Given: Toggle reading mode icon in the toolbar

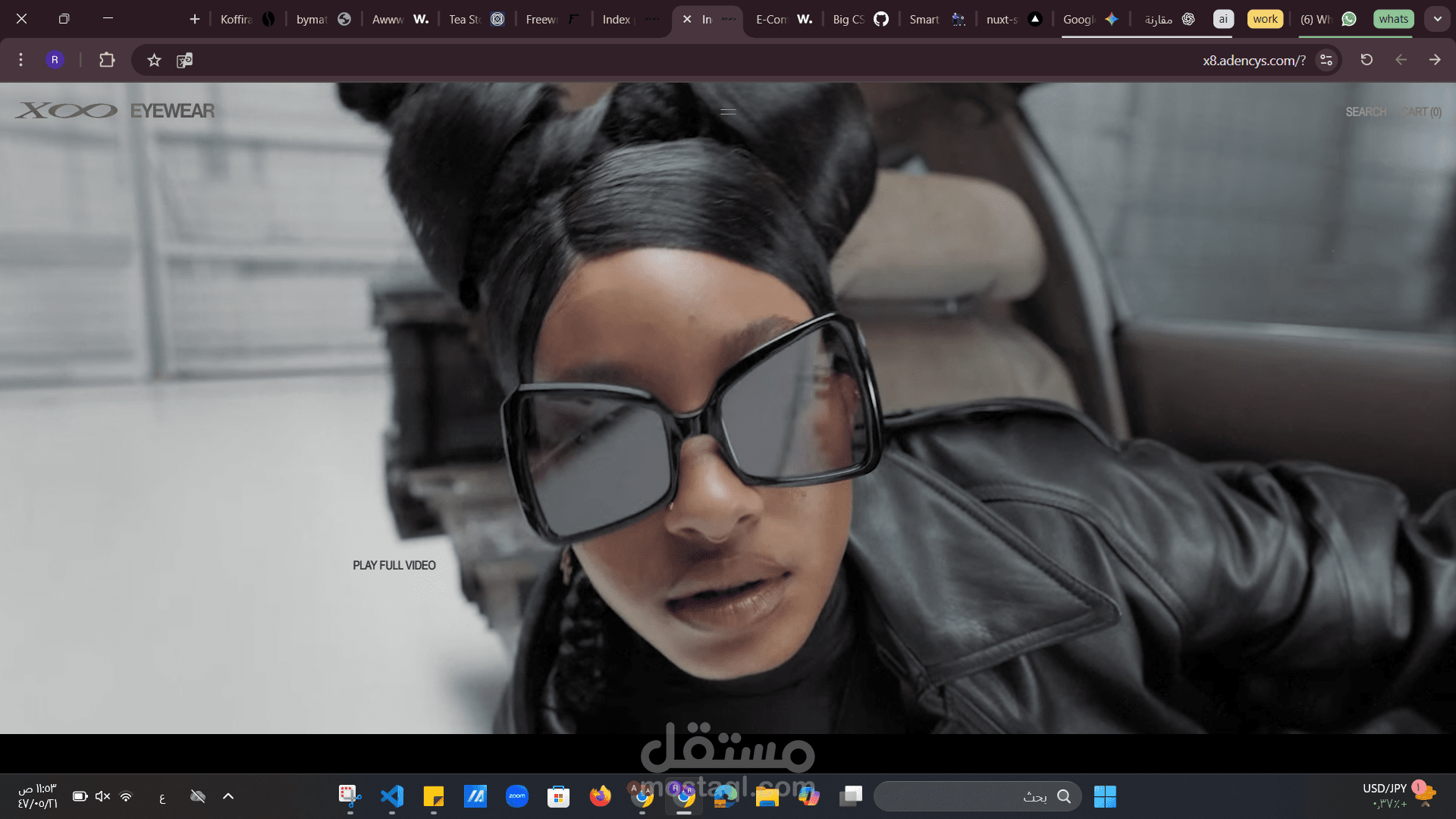Looking at the screenshot, I should 184,60.
